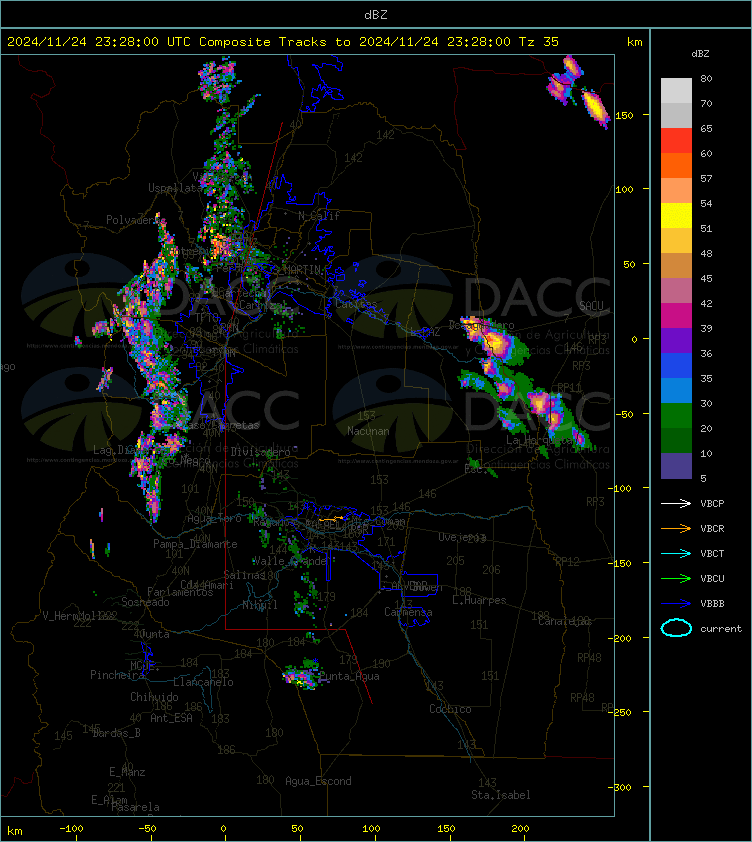Click the green VBCU arrow icon
Image resolution: width=752 pixels, height=842 pixels.
click(x=676, y=578)
